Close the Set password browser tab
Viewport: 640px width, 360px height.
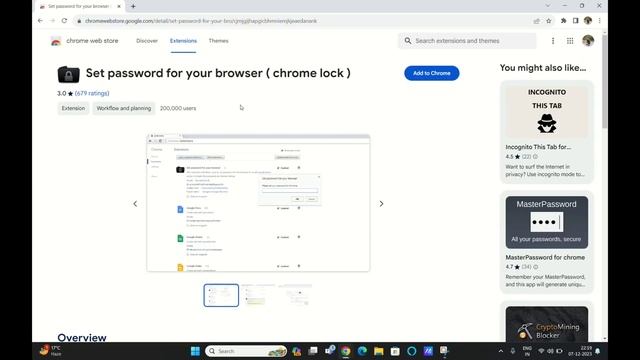(x=119, y=6)
